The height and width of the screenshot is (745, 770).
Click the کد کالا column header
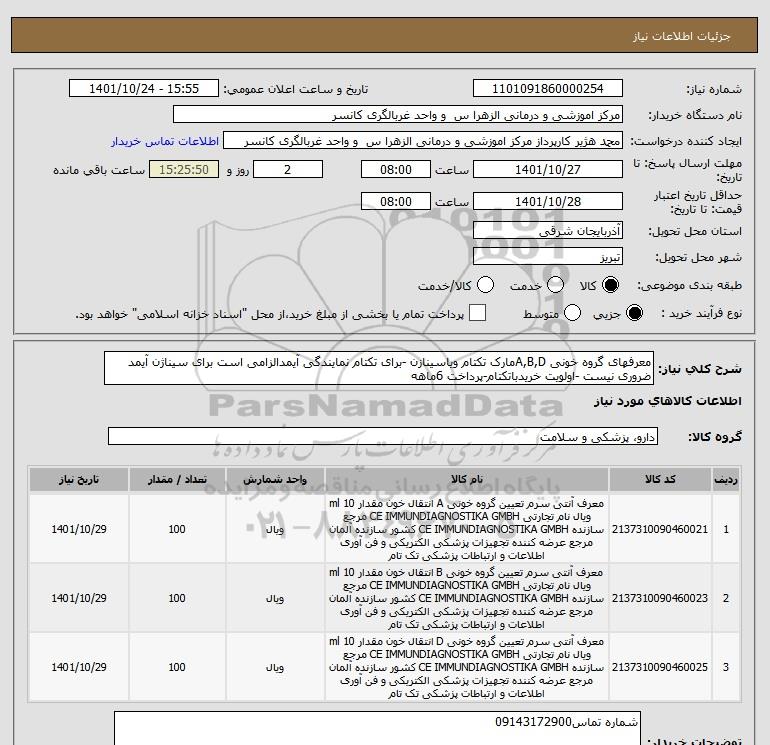[x=660, y=479]
